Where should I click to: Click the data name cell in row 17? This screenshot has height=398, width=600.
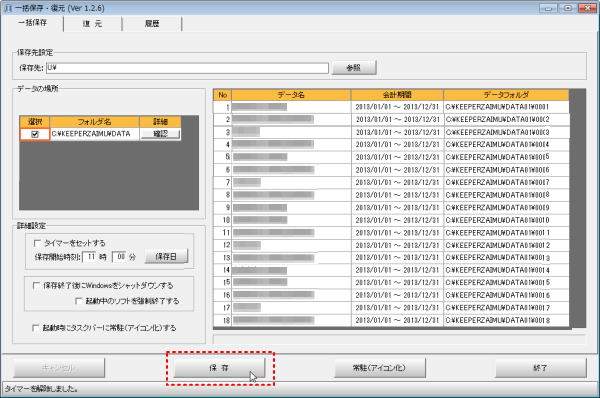(291, 308)
